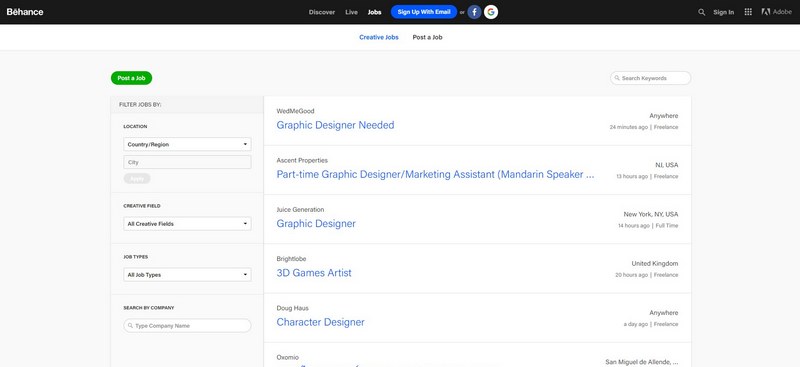Sign up with Facebook icon
800x367 pixels.
coord(474,12)
